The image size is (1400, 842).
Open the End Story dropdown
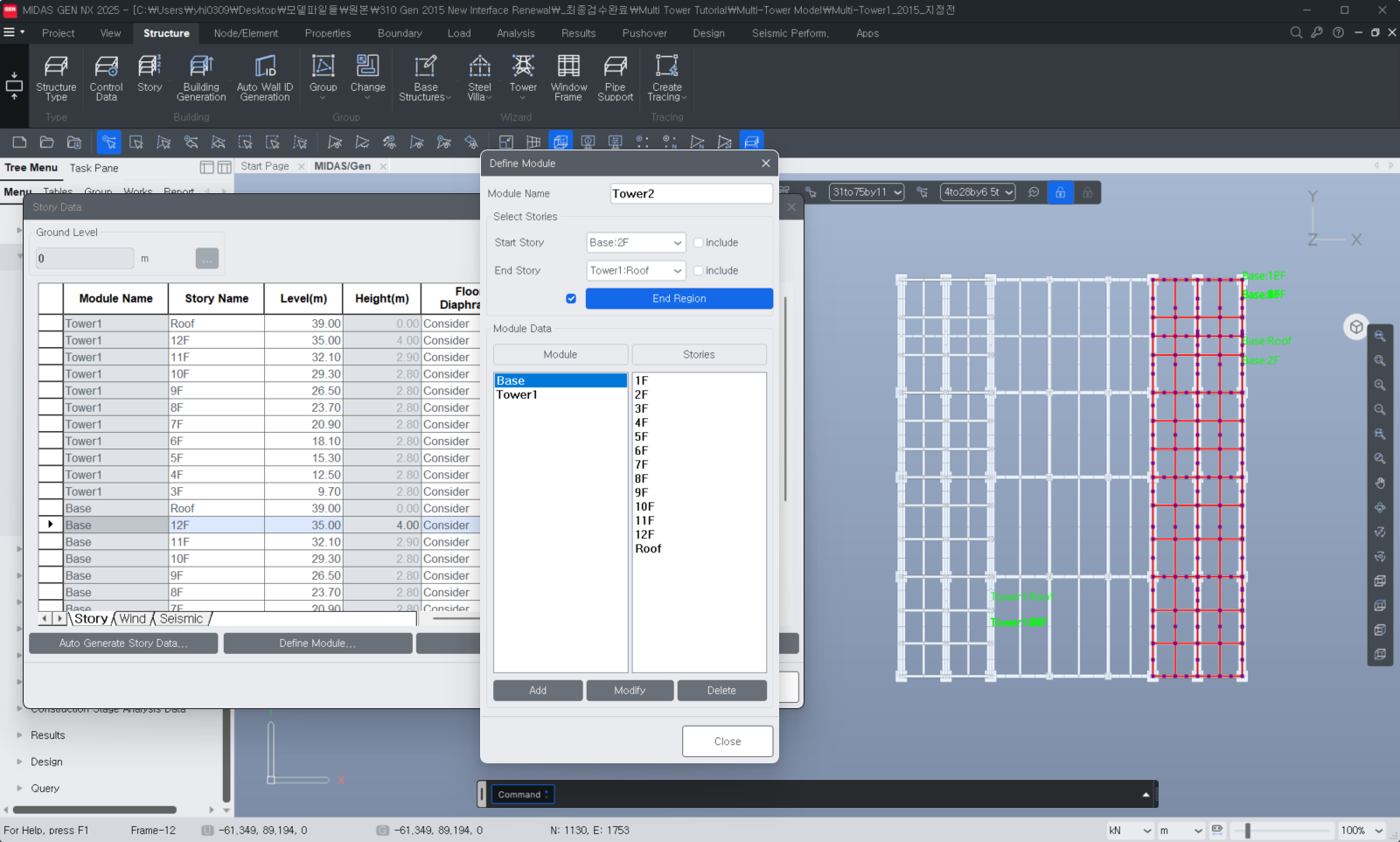(635, 271)
